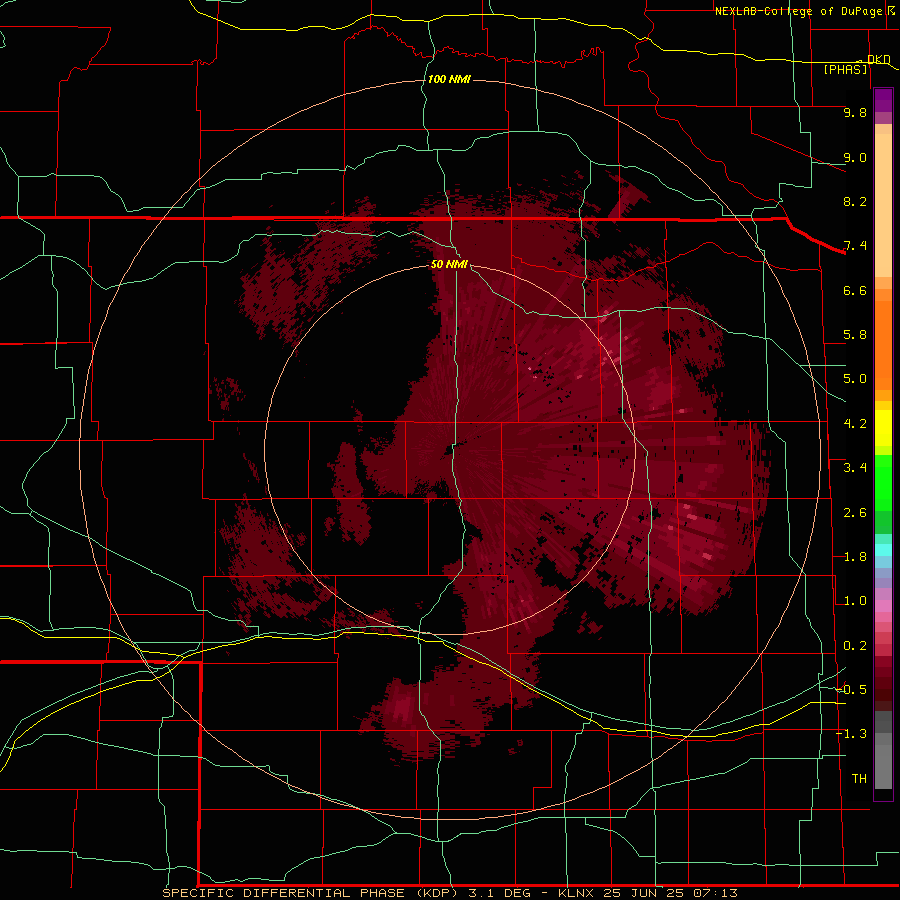Click the 7.4 value on the color scale
The height and width of the screenshot is (900, 900).
pos(855,246)
